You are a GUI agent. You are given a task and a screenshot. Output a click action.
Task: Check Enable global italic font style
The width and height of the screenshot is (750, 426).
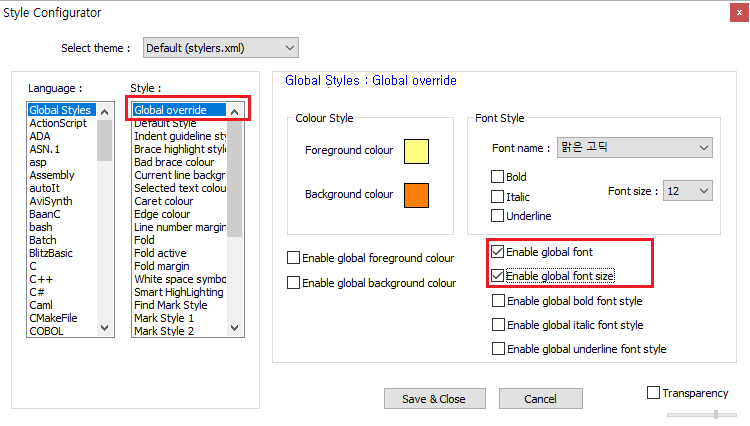498,325
